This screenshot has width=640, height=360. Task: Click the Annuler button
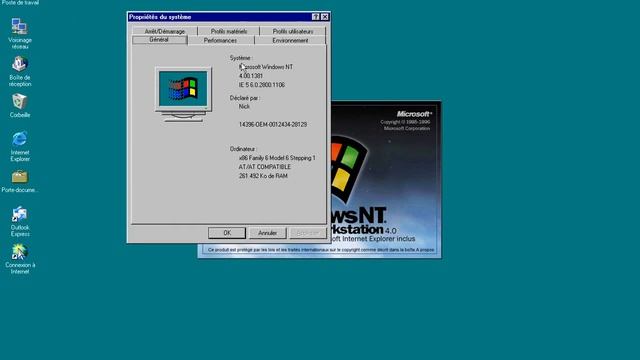(267, 233)
